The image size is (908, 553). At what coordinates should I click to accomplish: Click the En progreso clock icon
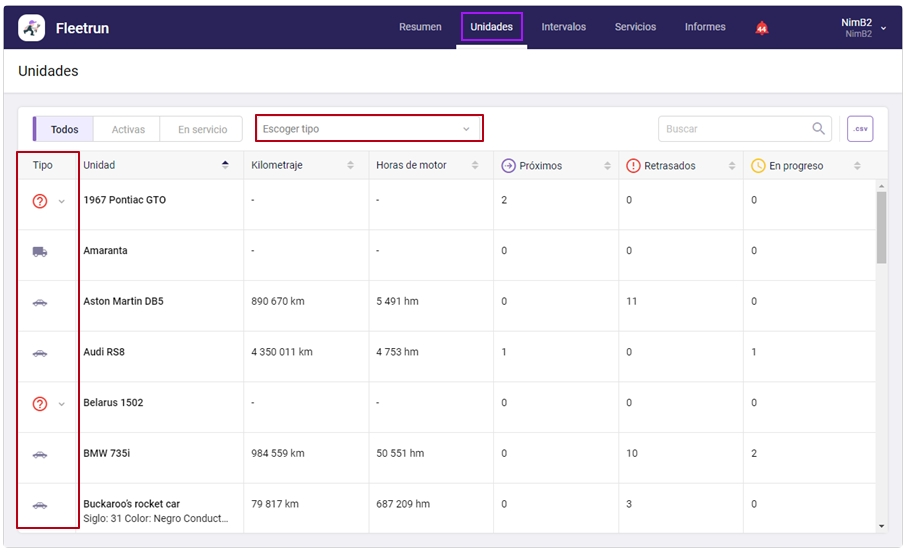point(757,166)
